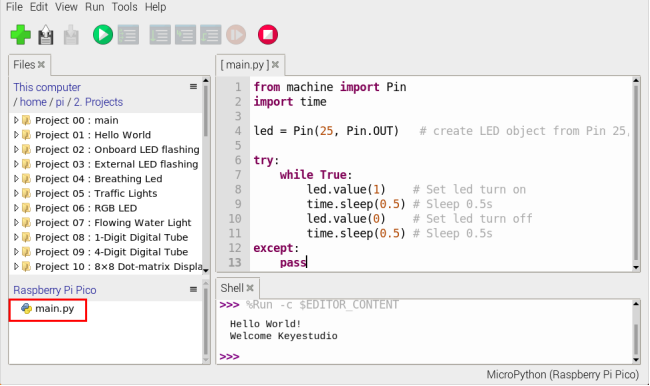Expand Project 08 : 1-Digit Digital Tube folder
Image resolution: width=650 pixels, height=386 pixels.
(16, 237)
